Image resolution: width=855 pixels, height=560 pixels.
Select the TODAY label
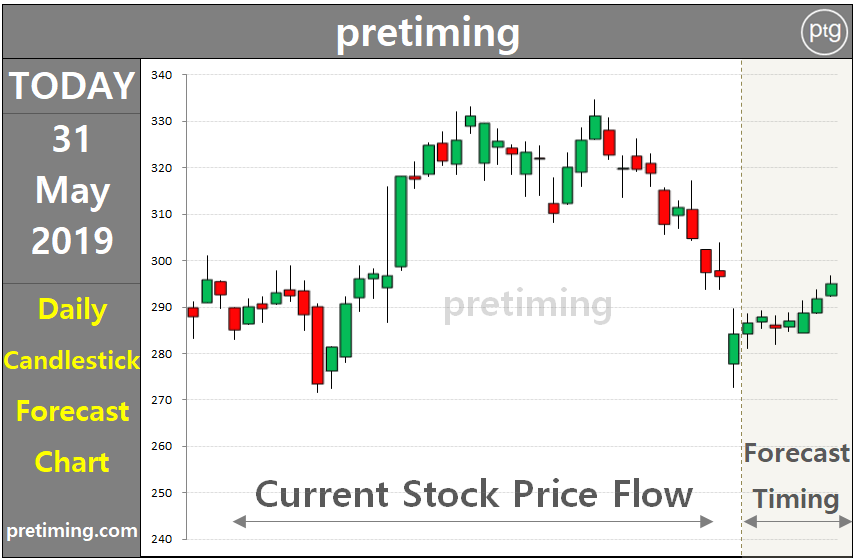71,87
